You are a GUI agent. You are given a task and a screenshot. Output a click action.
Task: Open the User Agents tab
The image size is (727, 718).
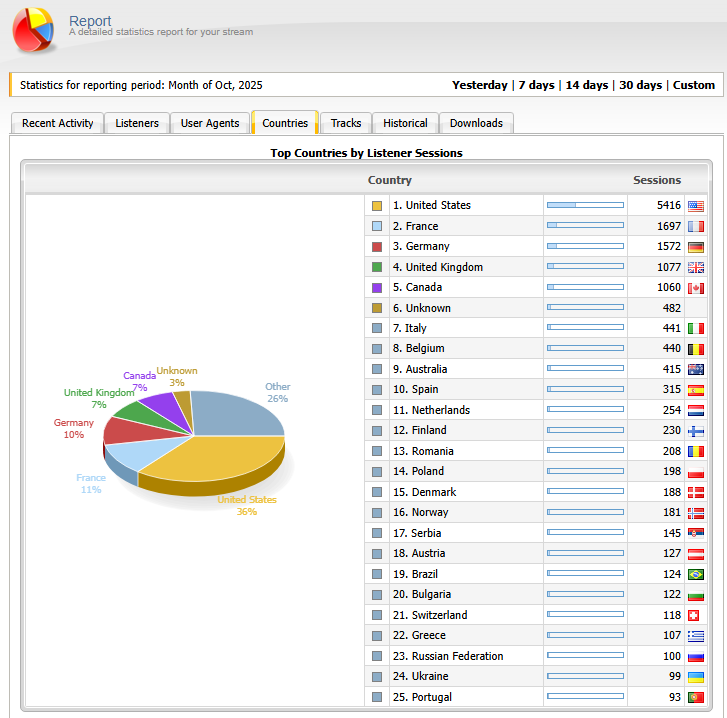(210, 123)
